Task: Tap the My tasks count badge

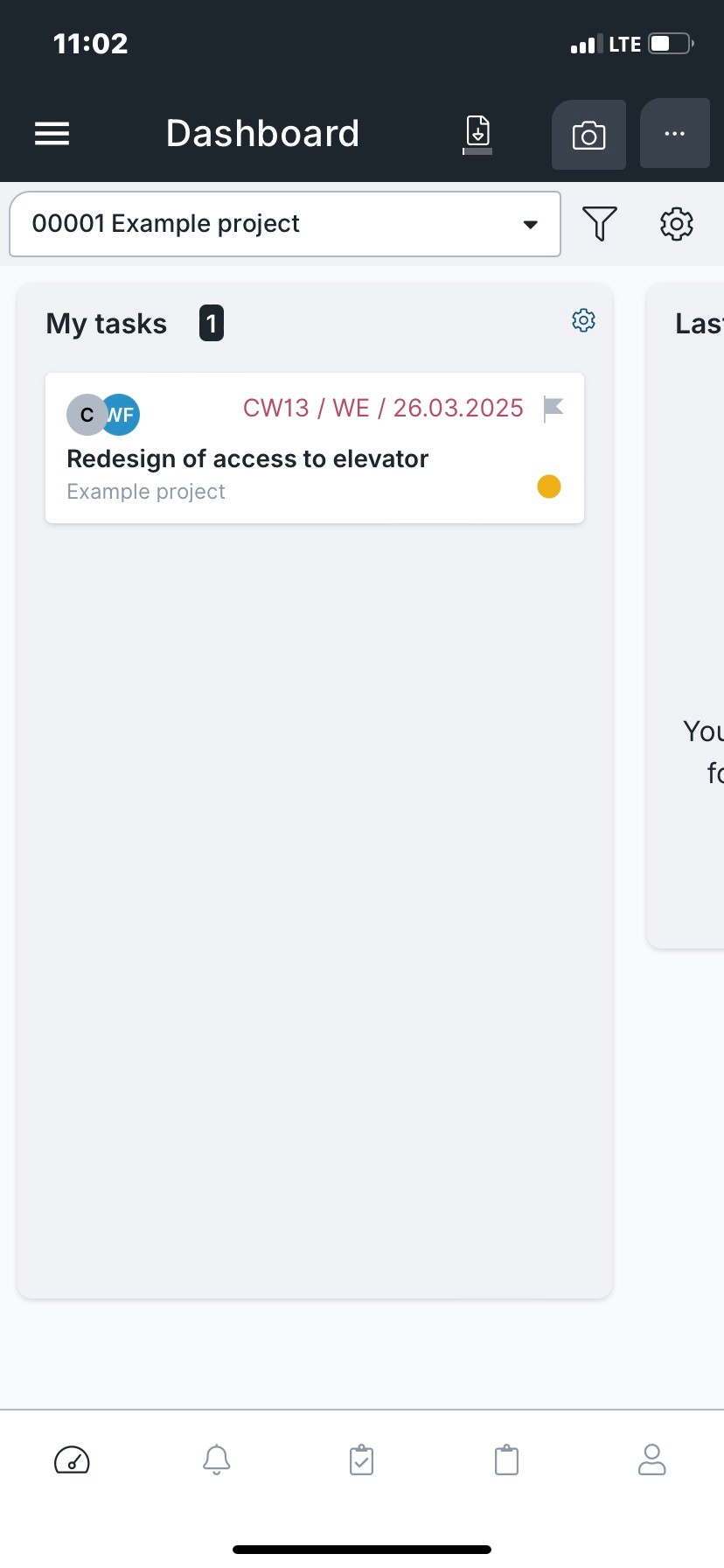Action: click(x=212, y=324)
